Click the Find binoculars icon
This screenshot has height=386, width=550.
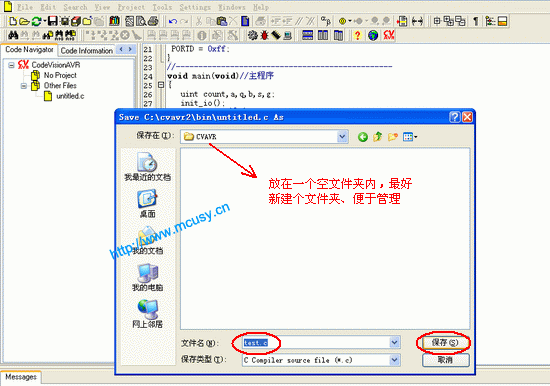coord(13,35)
